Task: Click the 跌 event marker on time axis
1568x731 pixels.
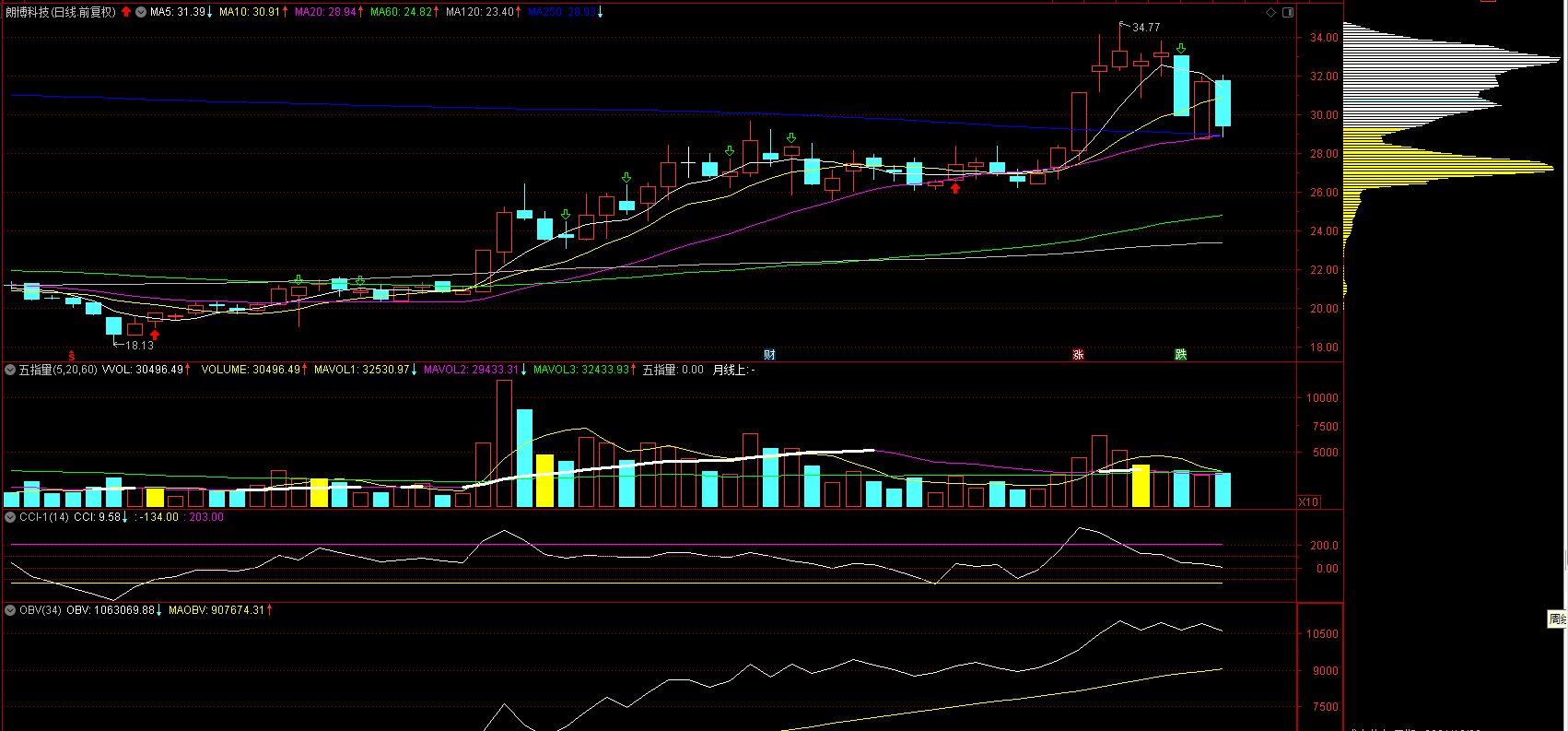Action: (x=1181, y=355)
